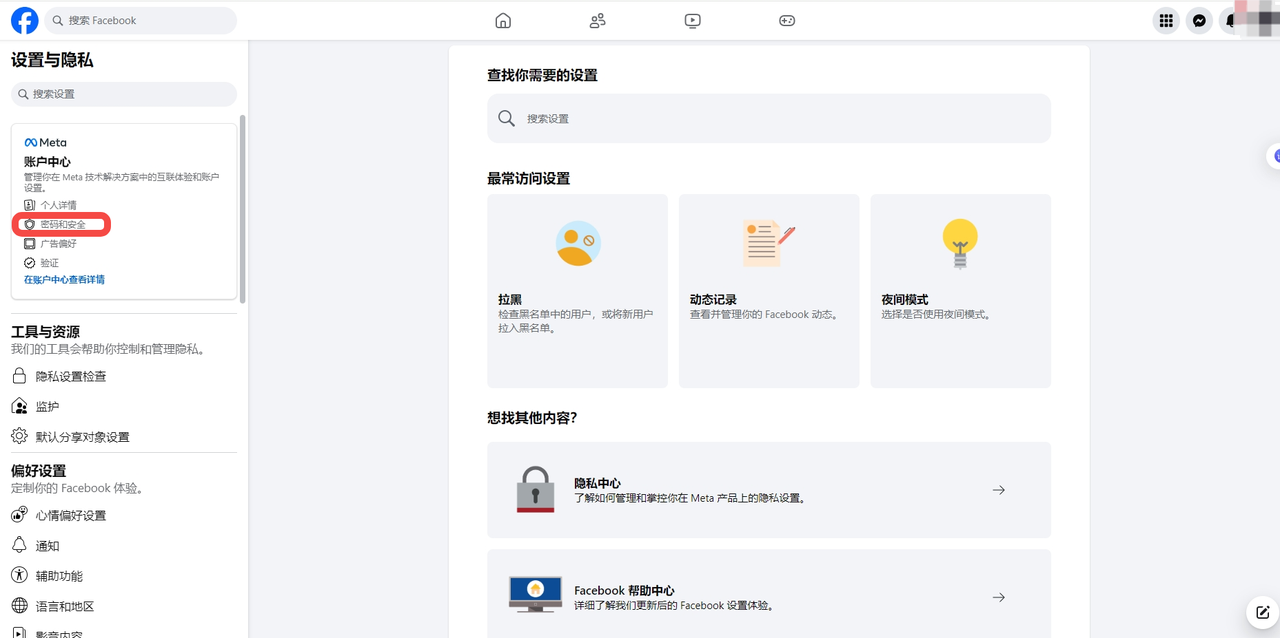Click the 动态记录 document illustration

point(769,243)
